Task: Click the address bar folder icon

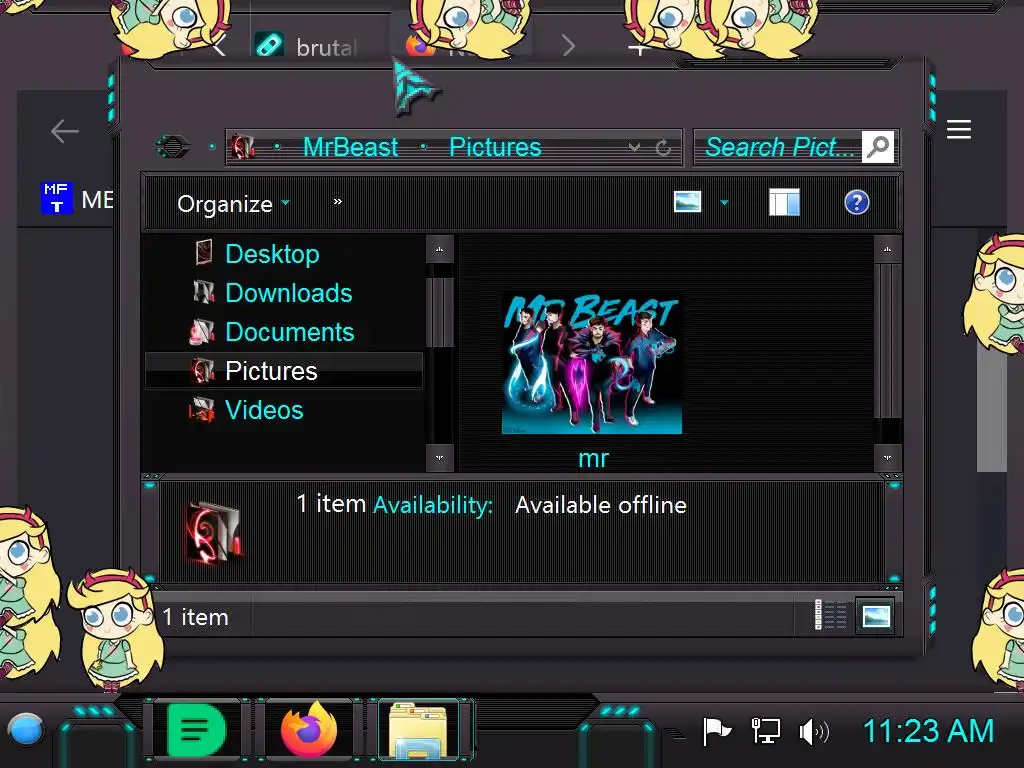Action: [x=243, y=147]
